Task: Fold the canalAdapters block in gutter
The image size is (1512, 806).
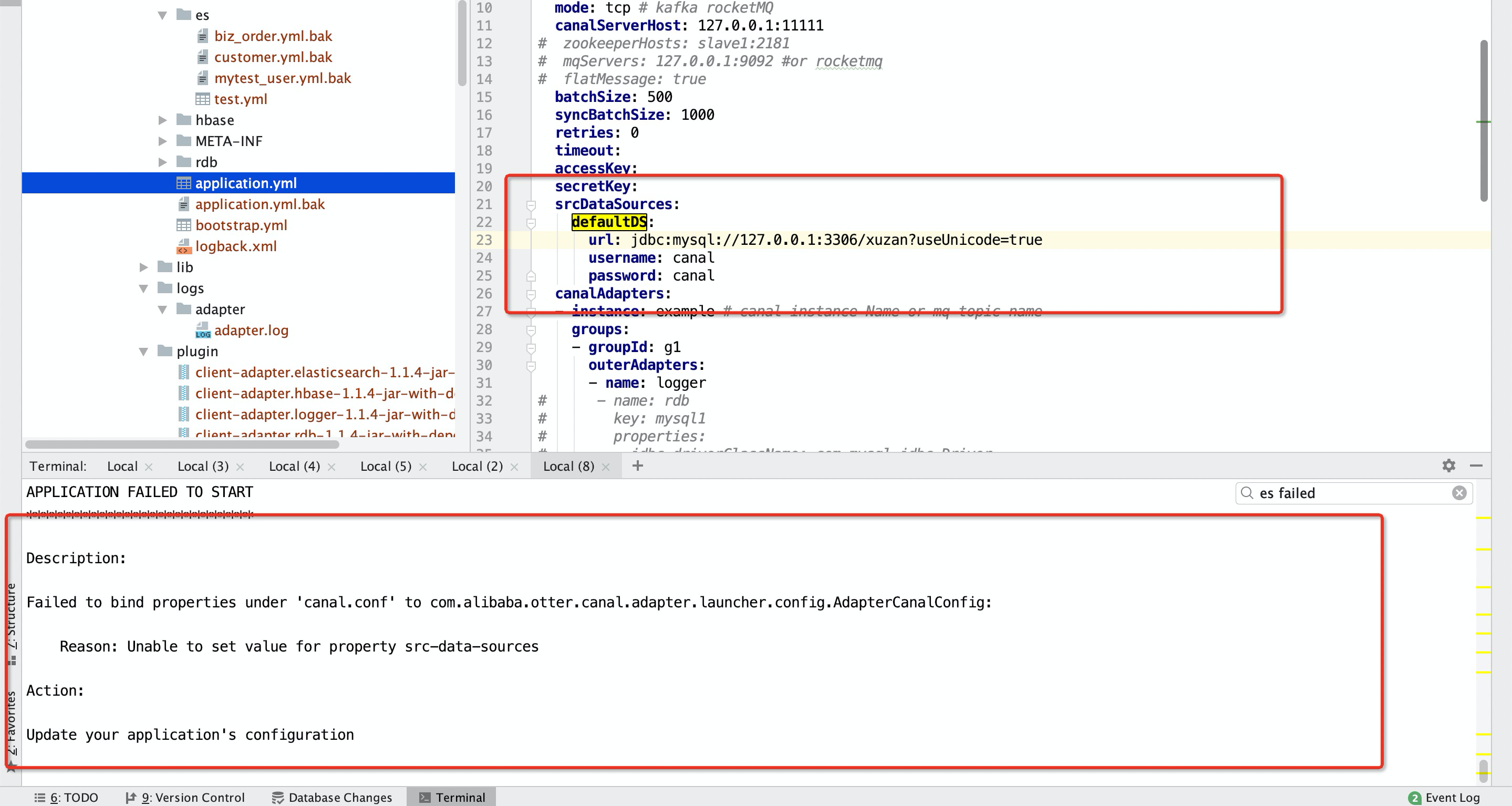Action: coord(531,294)
